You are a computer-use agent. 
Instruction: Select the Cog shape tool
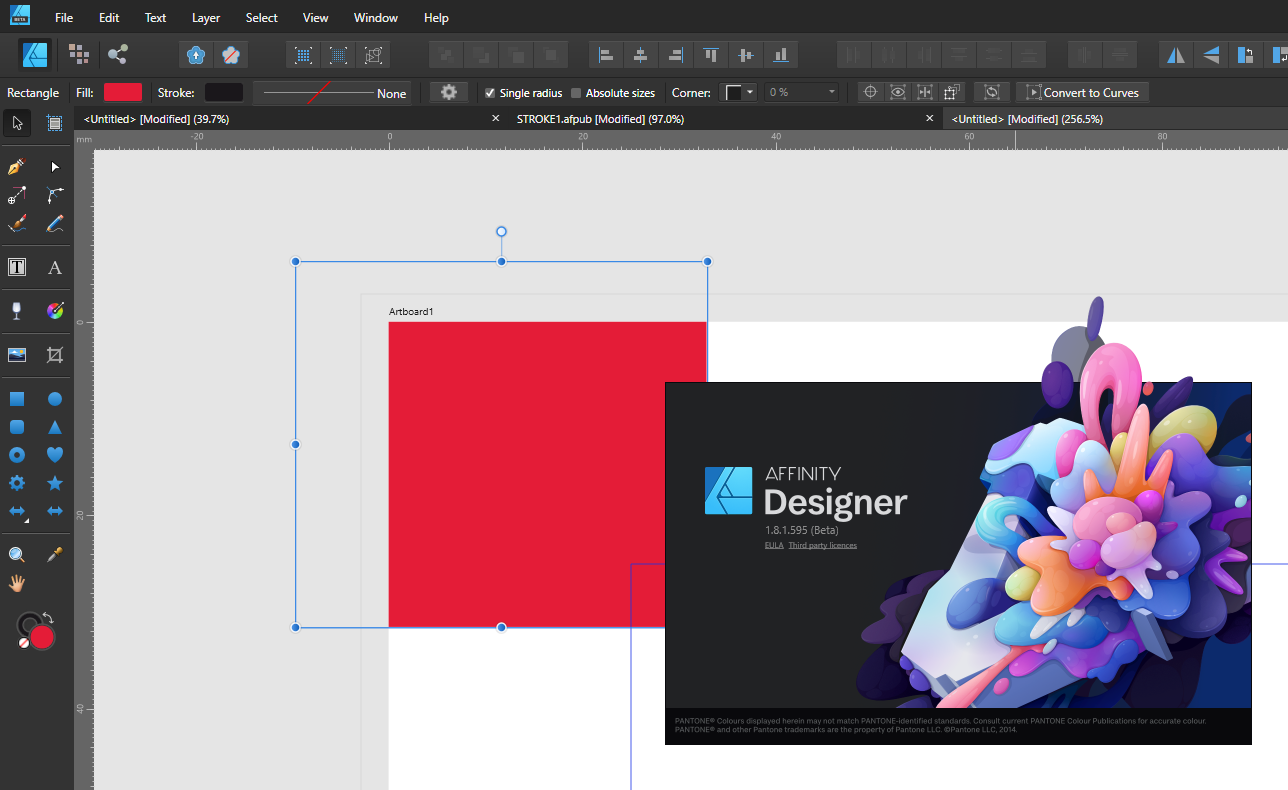(x=17, y=483)
